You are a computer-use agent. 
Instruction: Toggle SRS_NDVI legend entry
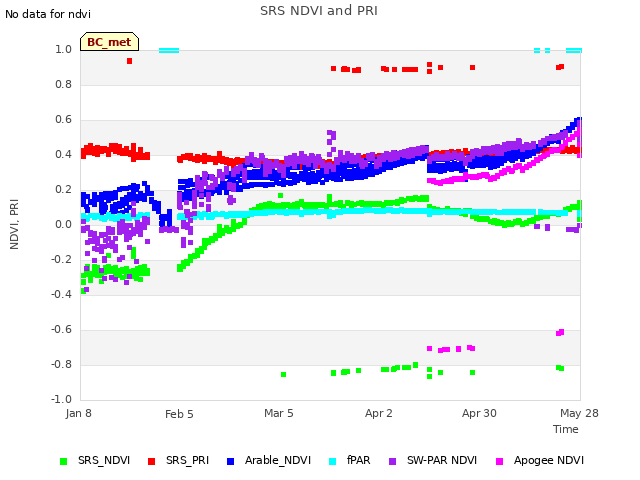tap(95, 460)
